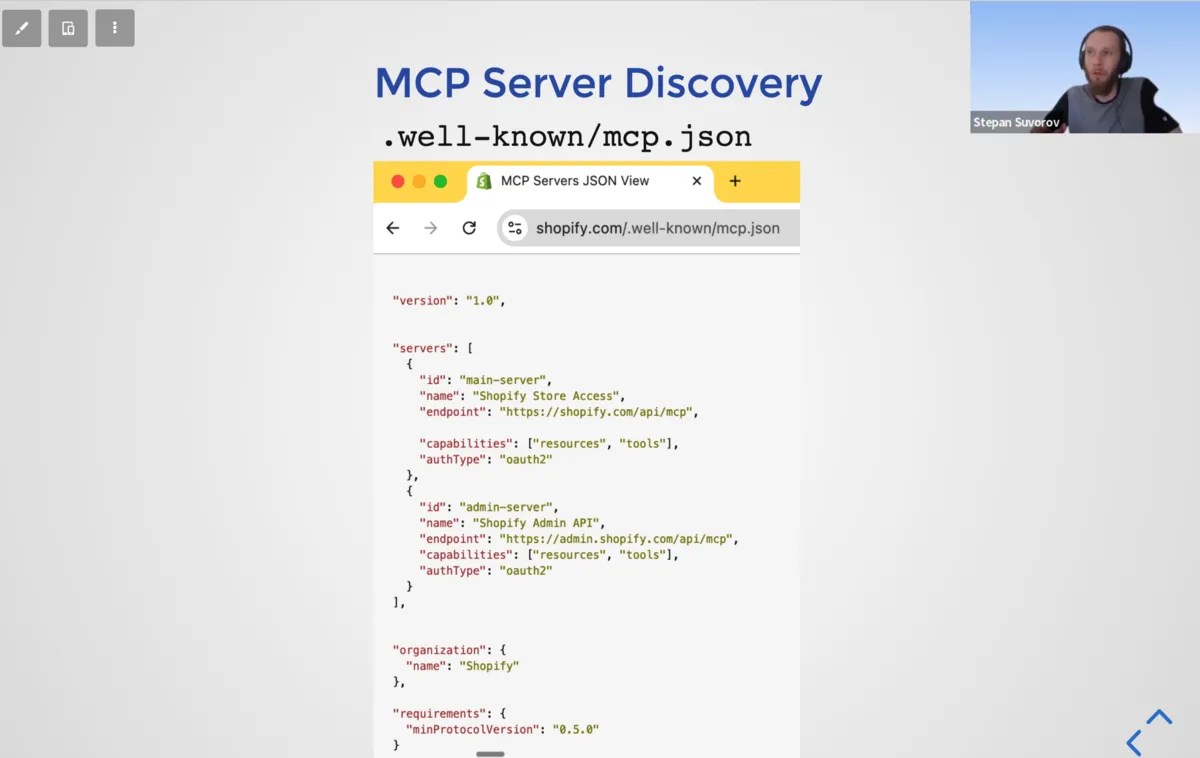
Task: Click the https://shopify.com/api/mcp endpoint value
Action: click(595, 412)
